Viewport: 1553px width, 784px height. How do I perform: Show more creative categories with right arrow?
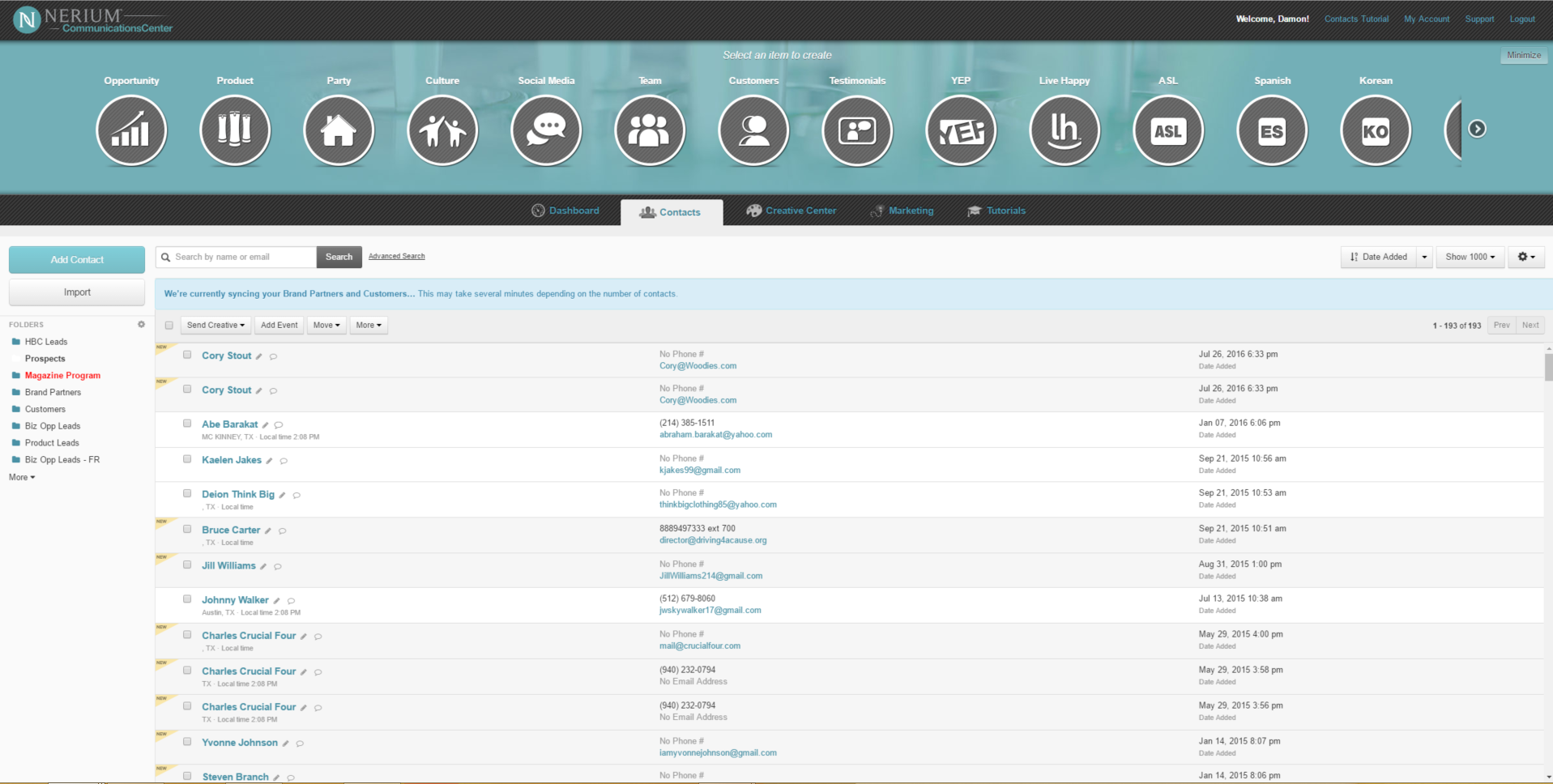pyautogui.click(x=1477, y=129)
